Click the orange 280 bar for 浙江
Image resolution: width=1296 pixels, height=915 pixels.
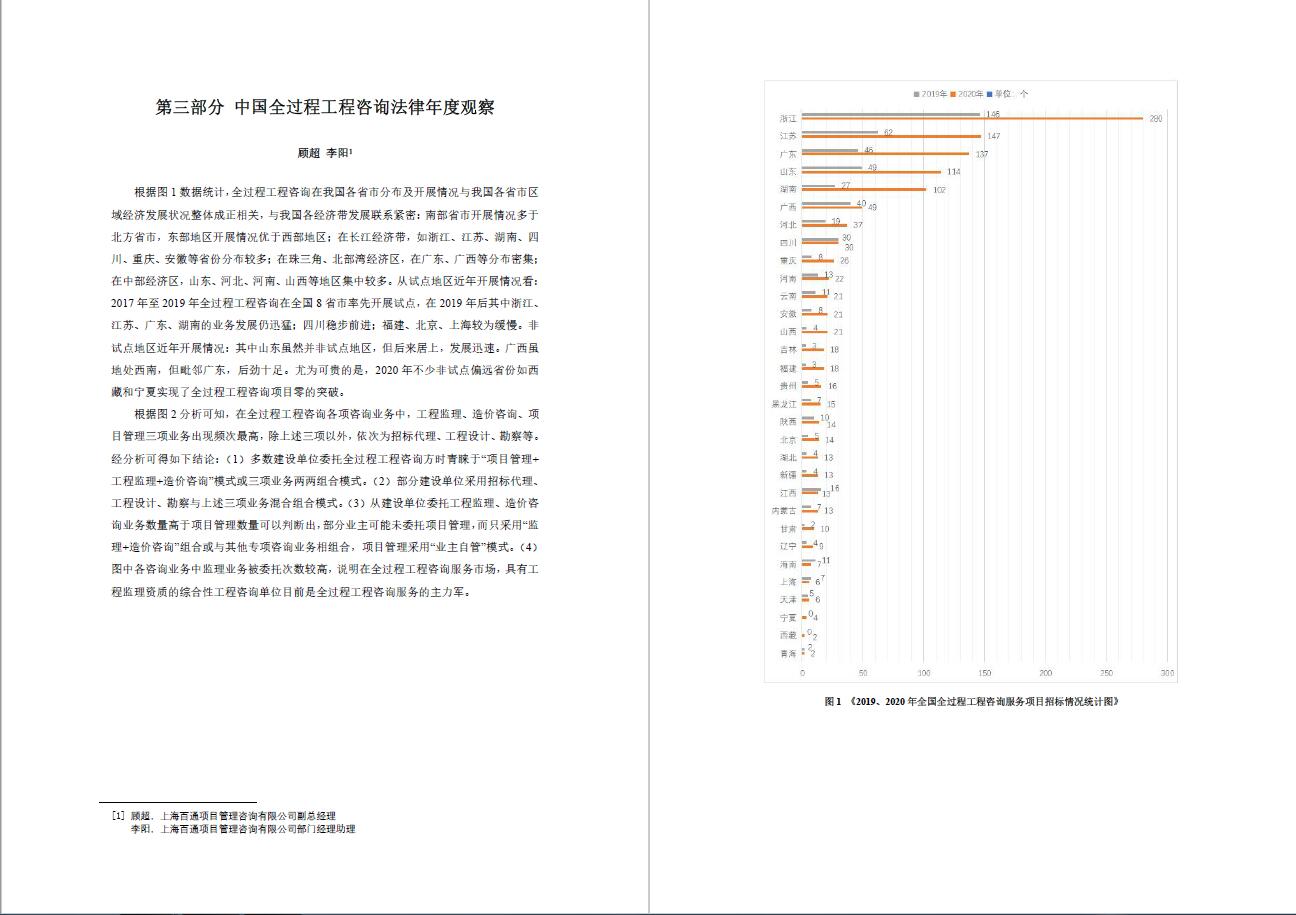pos(970,119)
